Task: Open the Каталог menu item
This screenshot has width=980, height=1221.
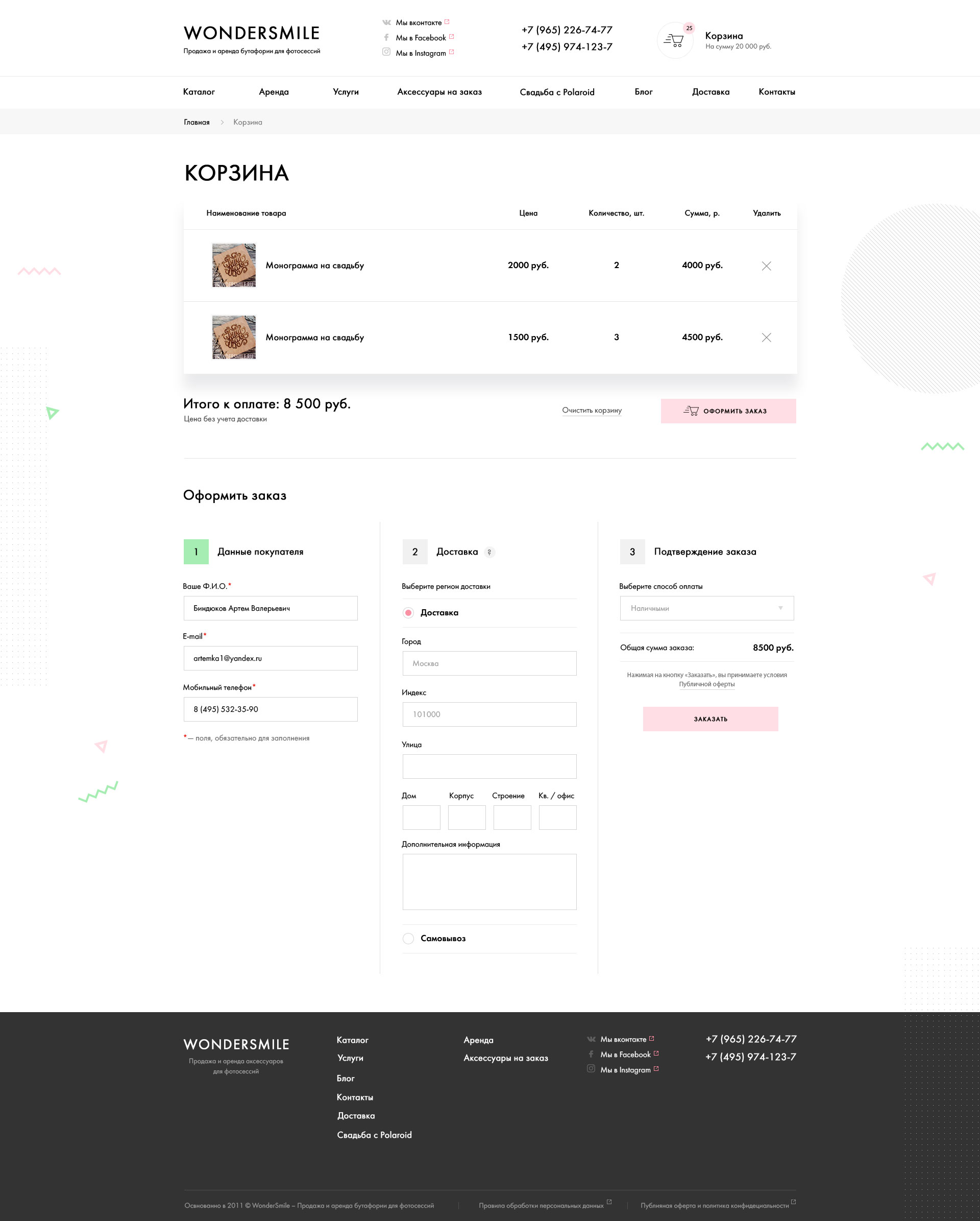Action: [199, 92]
